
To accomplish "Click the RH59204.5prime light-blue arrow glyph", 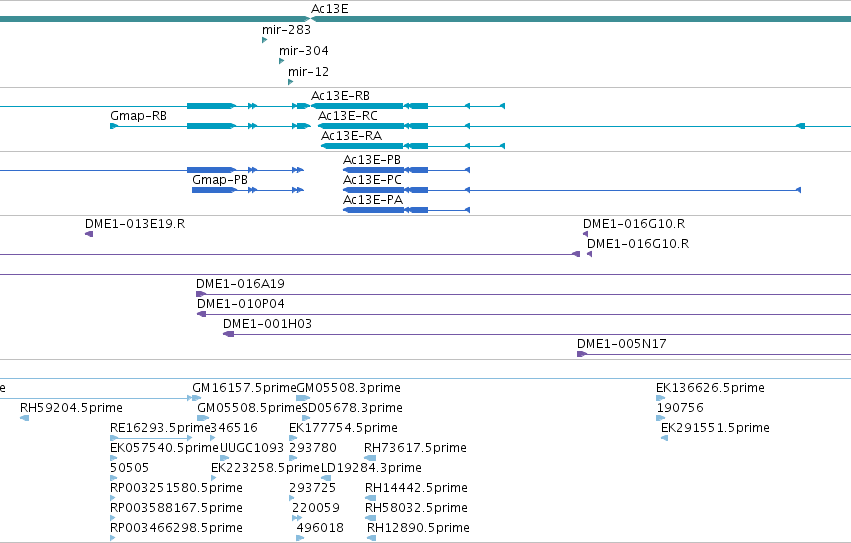I will click(24, 418).
